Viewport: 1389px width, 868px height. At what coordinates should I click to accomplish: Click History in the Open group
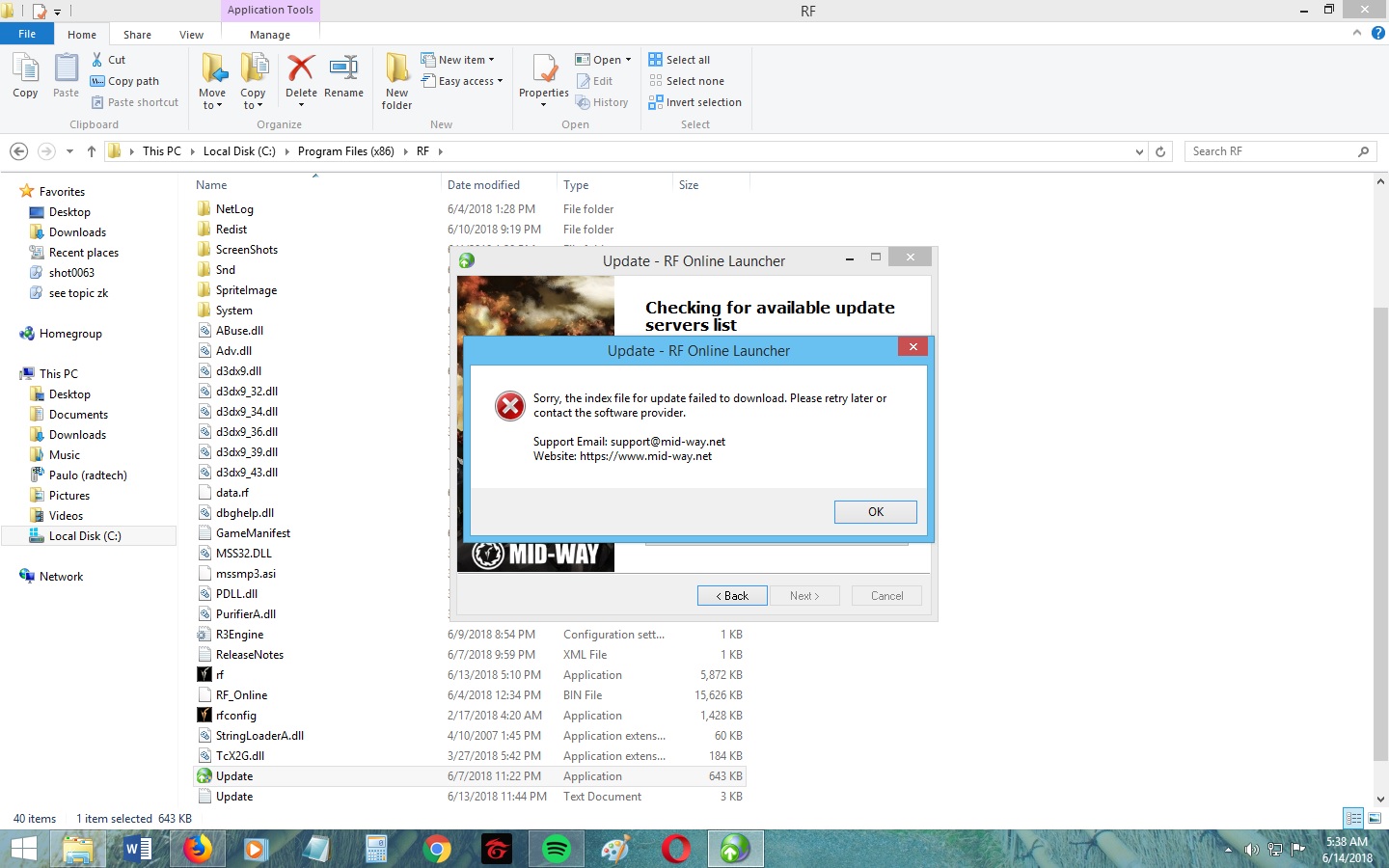pos(602,102)
